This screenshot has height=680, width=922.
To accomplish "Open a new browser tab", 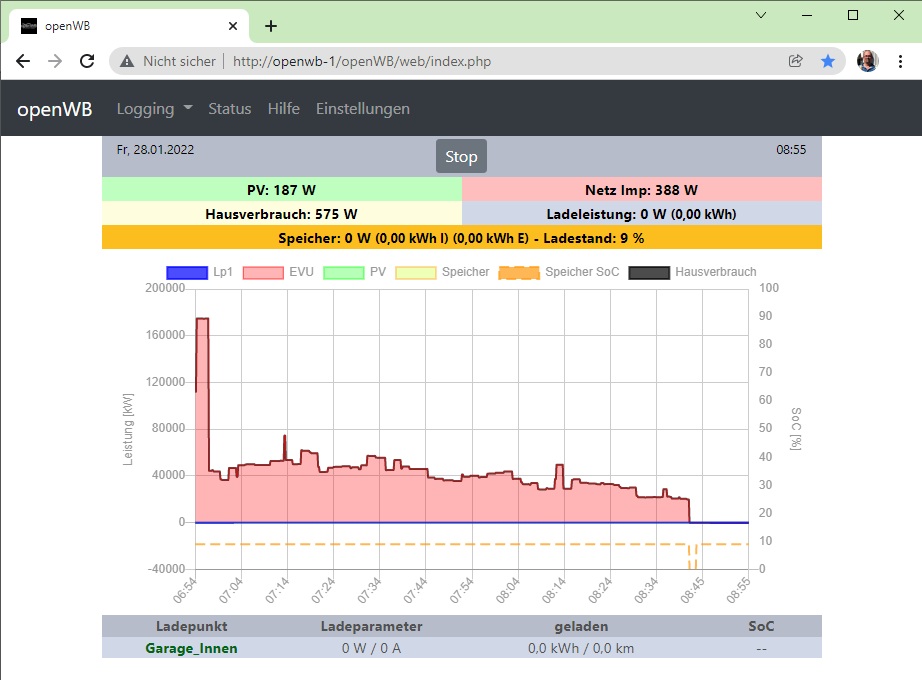I will (x=270, y=26).
